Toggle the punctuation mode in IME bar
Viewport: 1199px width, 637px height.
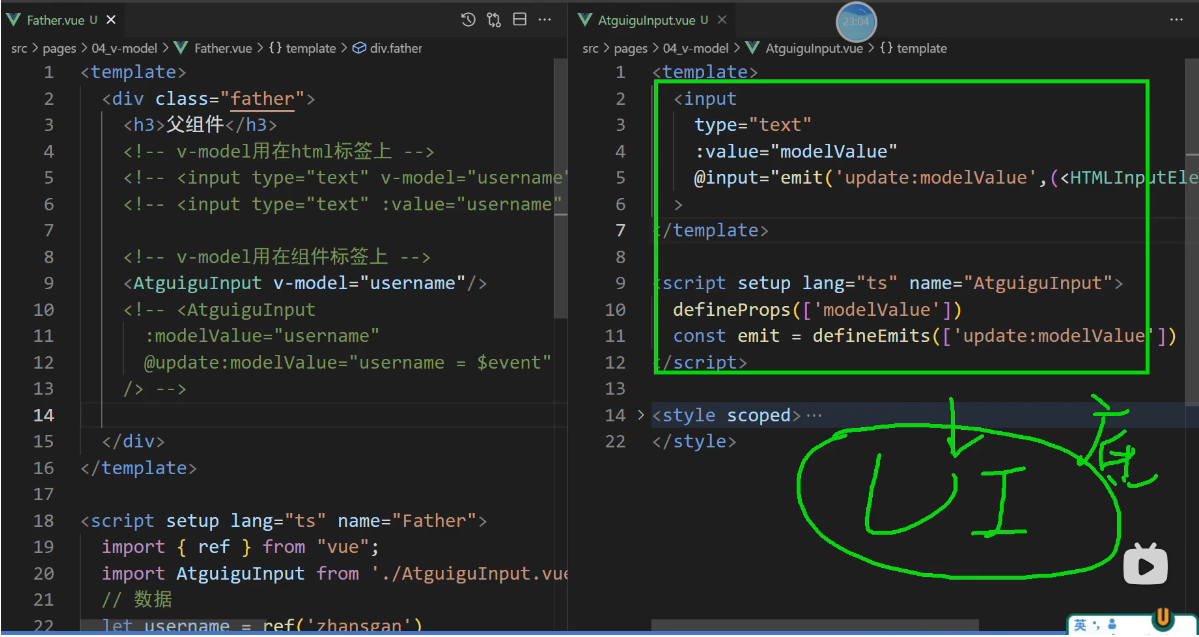click(x=1097, y=626)
